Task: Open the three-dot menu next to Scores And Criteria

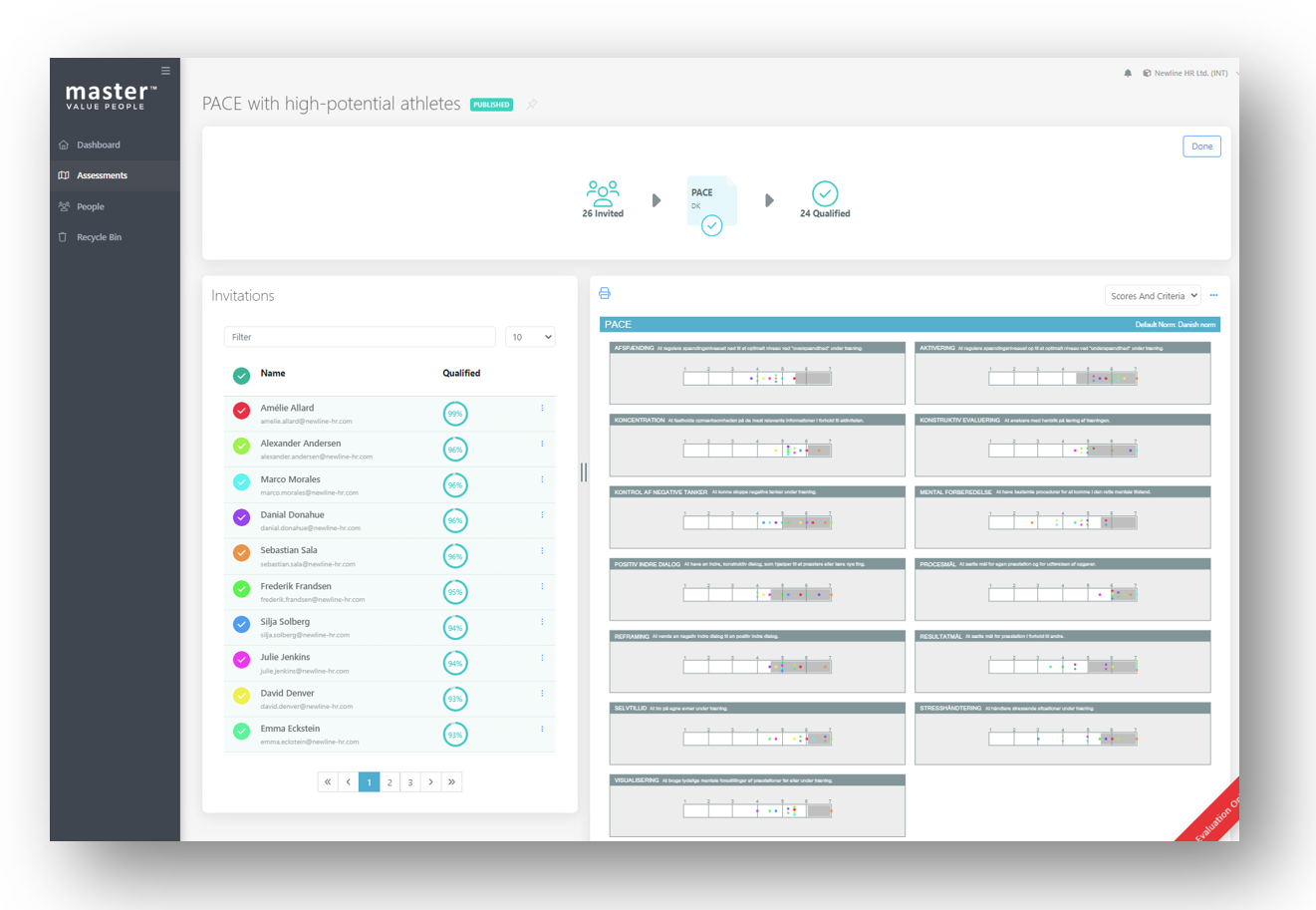Action: [x=1213, y=295]
